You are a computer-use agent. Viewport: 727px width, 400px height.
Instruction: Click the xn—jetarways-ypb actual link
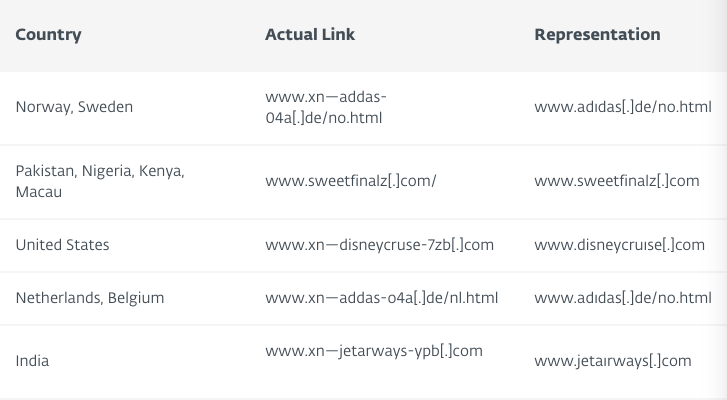pos(373,351)
